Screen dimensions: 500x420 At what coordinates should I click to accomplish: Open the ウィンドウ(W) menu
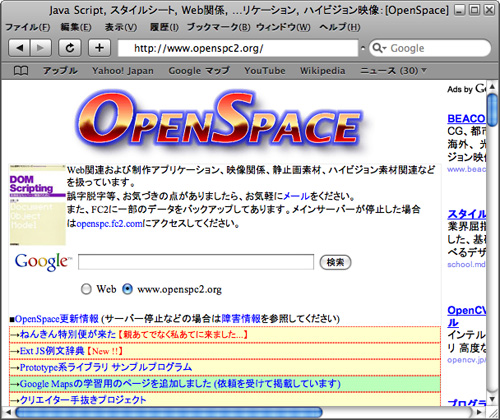(x=283, y=27)
